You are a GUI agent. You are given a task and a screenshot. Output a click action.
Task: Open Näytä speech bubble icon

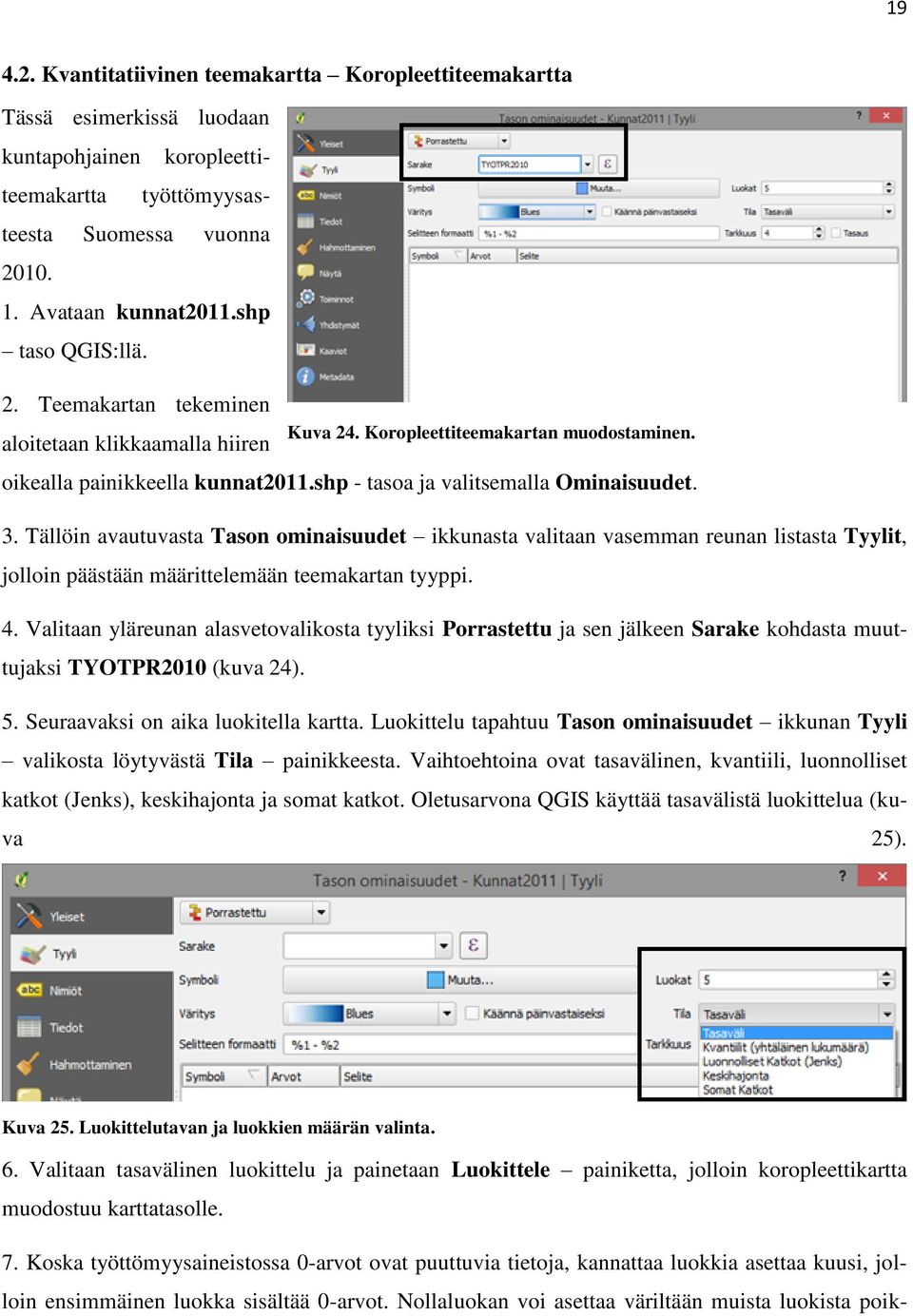305,272
